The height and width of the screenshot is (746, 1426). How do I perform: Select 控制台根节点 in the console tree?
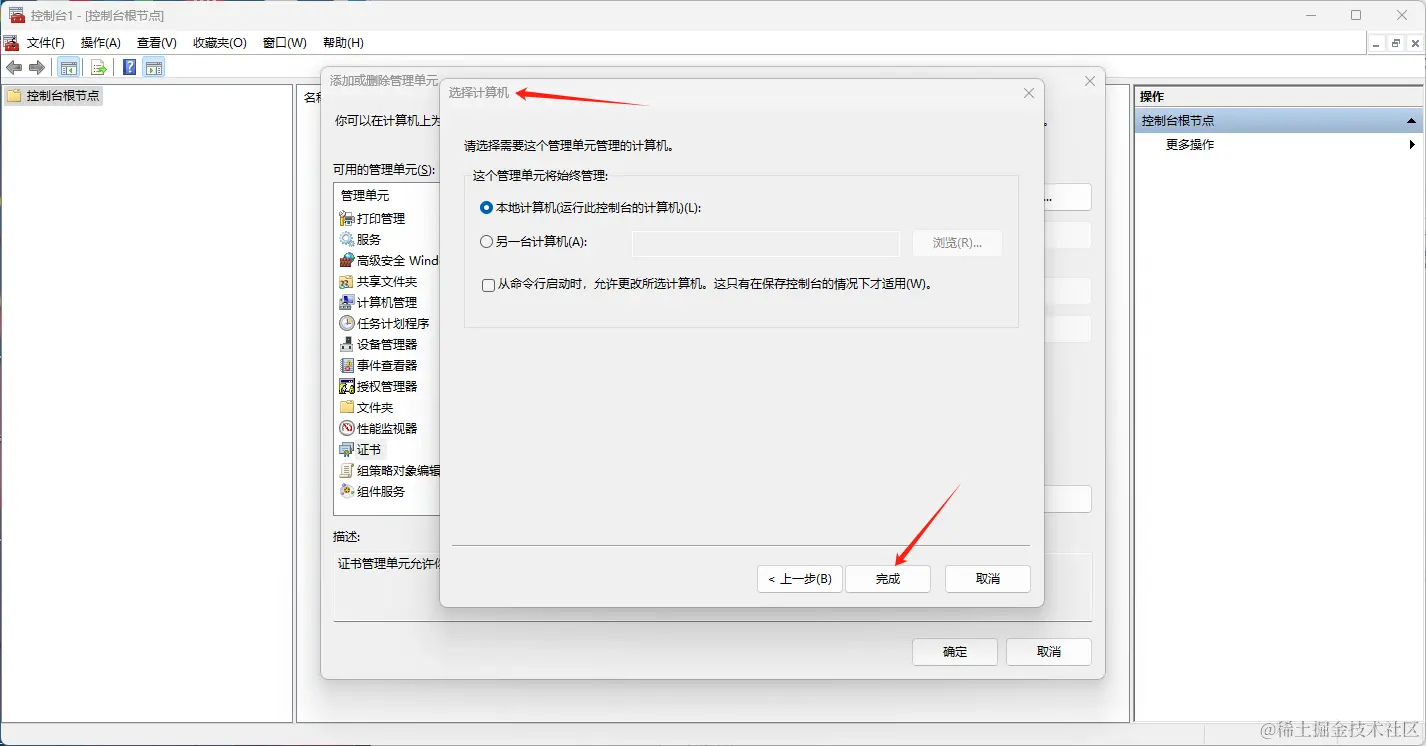click(x=53, y=96)
